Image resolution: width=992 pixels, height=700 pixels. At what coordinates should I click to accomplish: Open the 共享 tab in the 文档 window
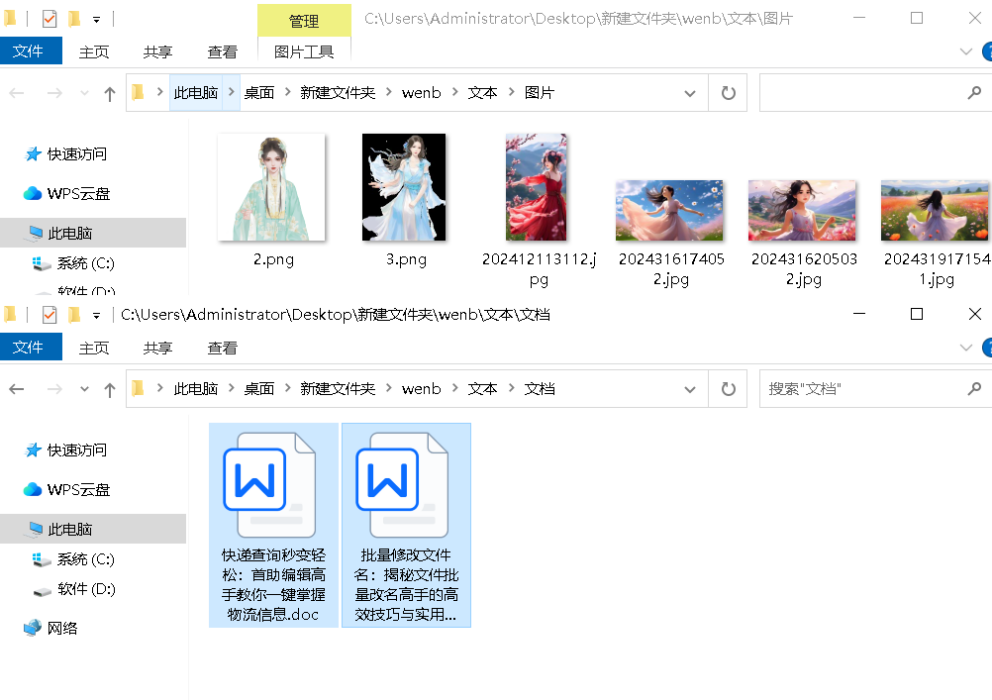click(158, 348)
